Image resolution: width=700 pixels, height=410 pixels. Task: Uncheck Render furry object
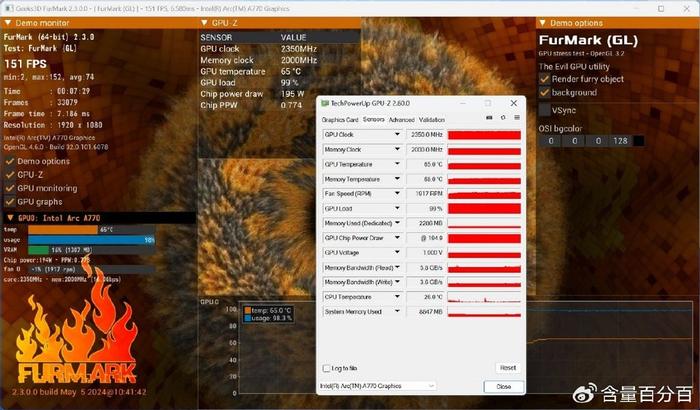click(x=544, y=79)
